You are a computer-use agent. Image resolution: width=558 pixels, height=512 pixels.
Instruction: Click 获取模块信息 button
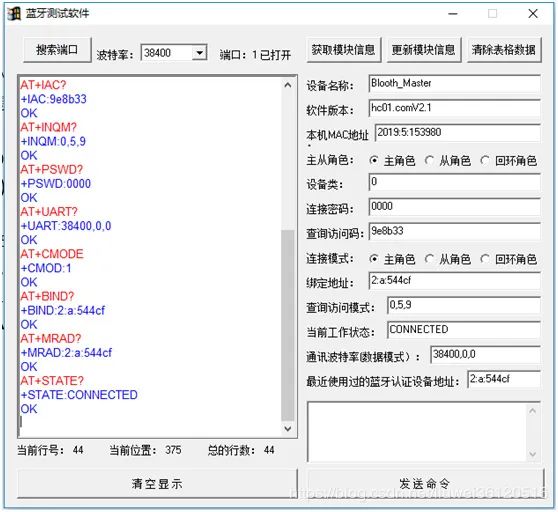tap(344, 50)
